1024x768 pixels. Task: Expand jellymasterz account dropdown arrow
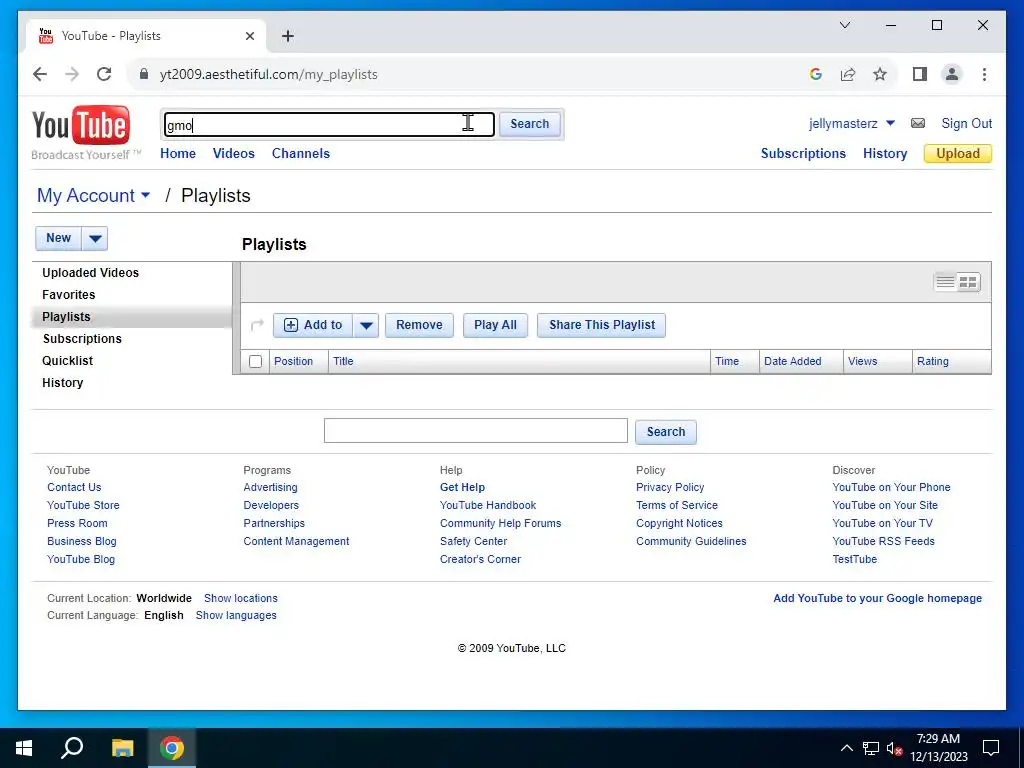tap(890, 123)
